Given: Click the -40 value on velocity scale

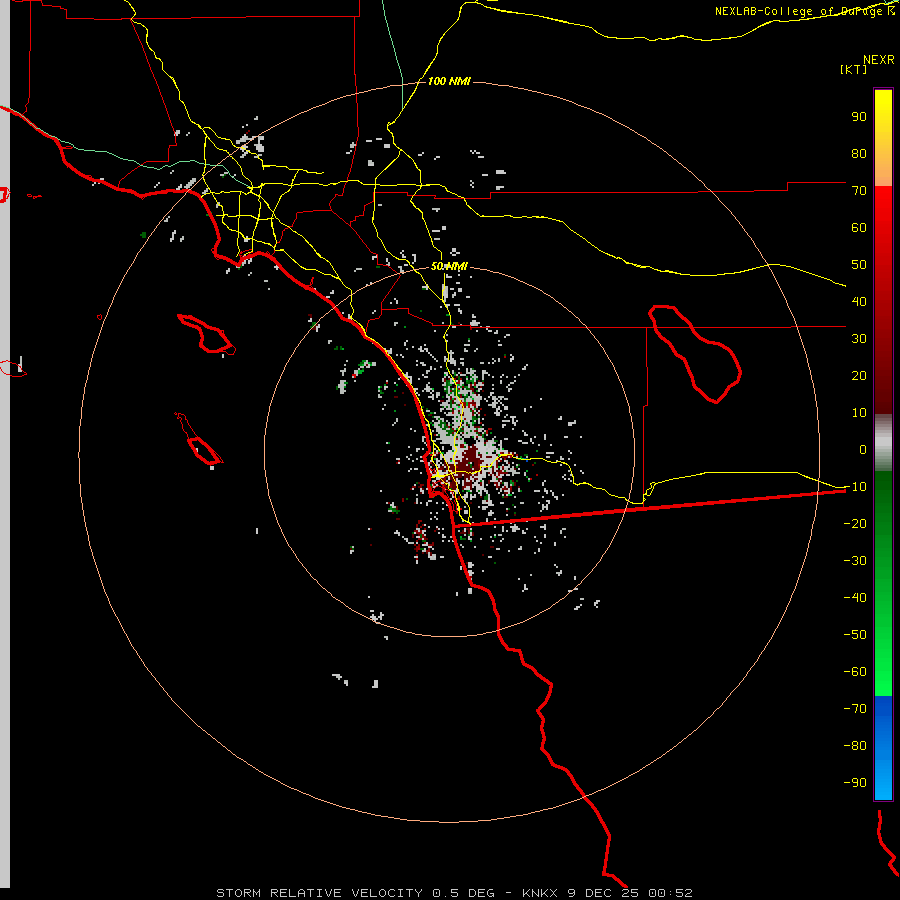Looking at the screenshot, I should click(855, 598).
